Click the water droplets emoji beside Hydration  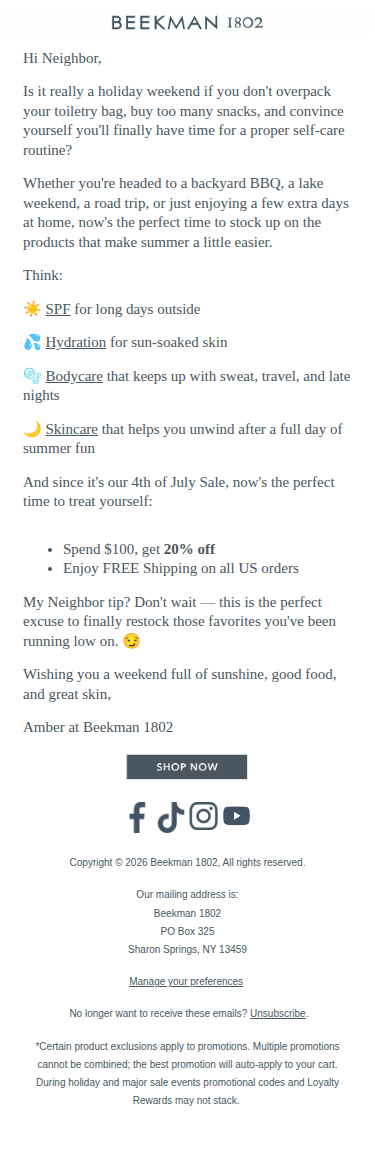[x=32, y=343]
